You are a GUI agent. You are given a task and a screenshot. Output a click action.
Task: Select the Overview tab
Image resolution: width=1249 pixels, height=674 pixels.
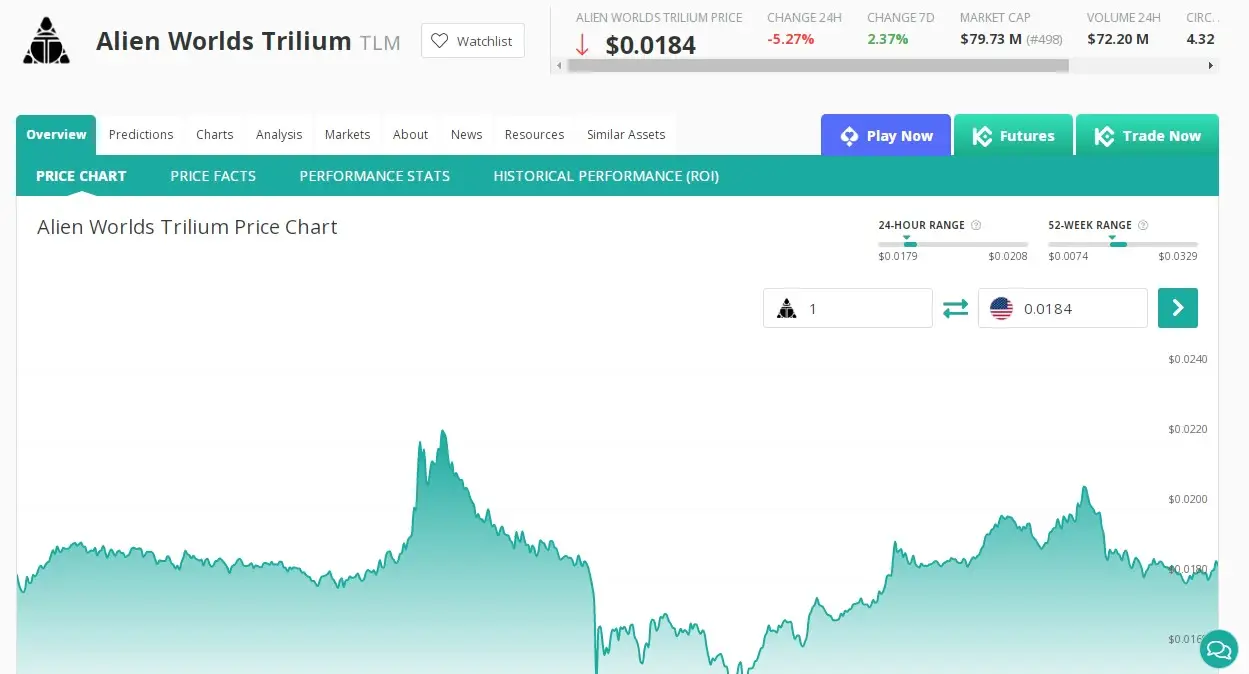point(56,135)
